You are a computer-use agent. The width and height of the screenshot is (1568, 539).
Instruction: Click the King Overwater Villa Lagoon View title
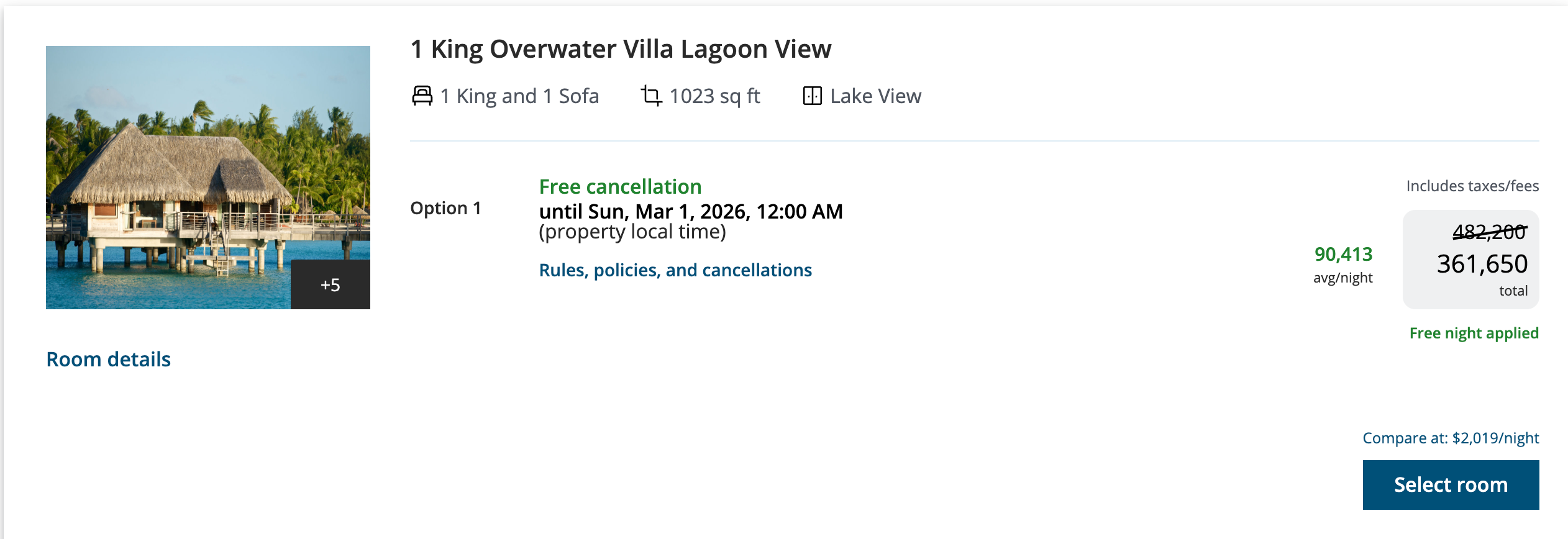click(621, 49)
